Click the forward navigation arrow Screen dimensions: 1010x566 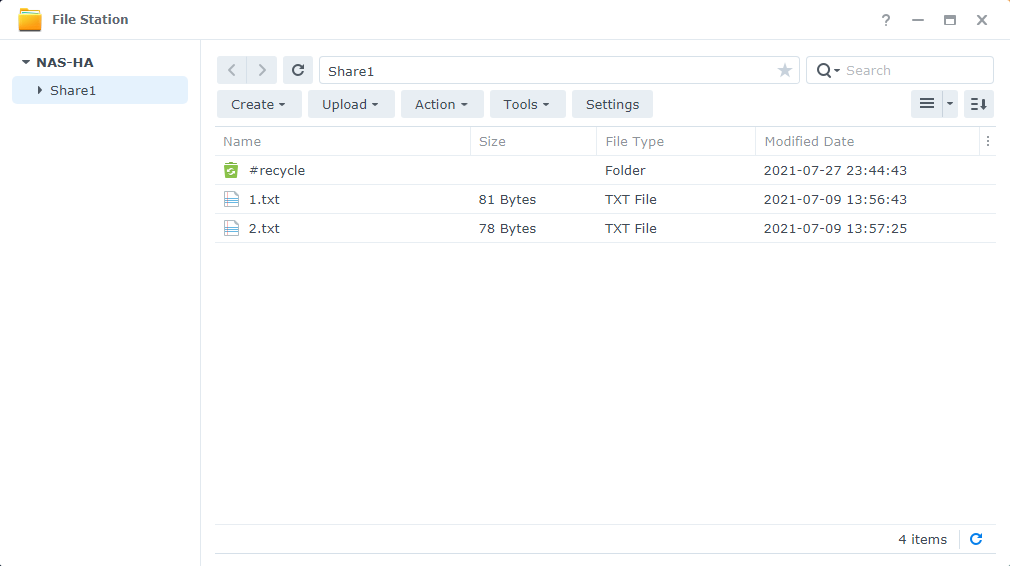(262, 70)
